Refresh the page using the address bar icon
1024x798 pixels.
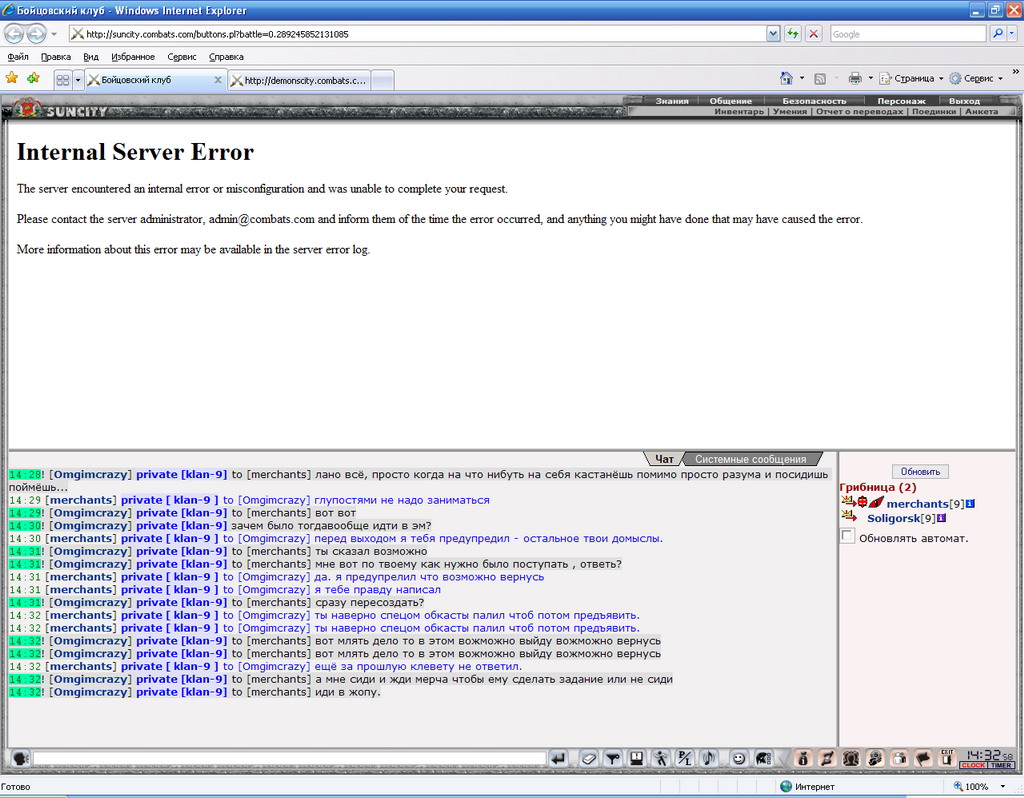tap(793, 33)
